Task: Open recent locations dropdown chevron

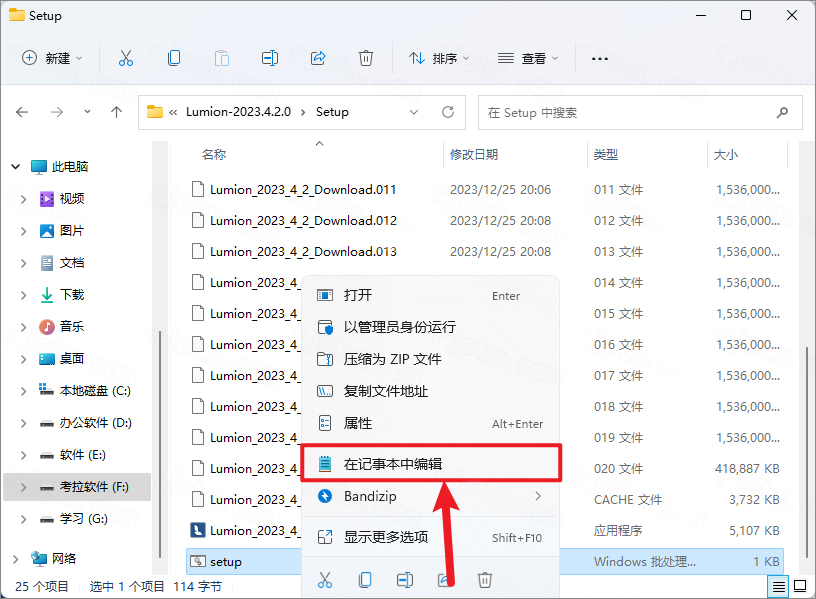Action: tap(87, 112)
